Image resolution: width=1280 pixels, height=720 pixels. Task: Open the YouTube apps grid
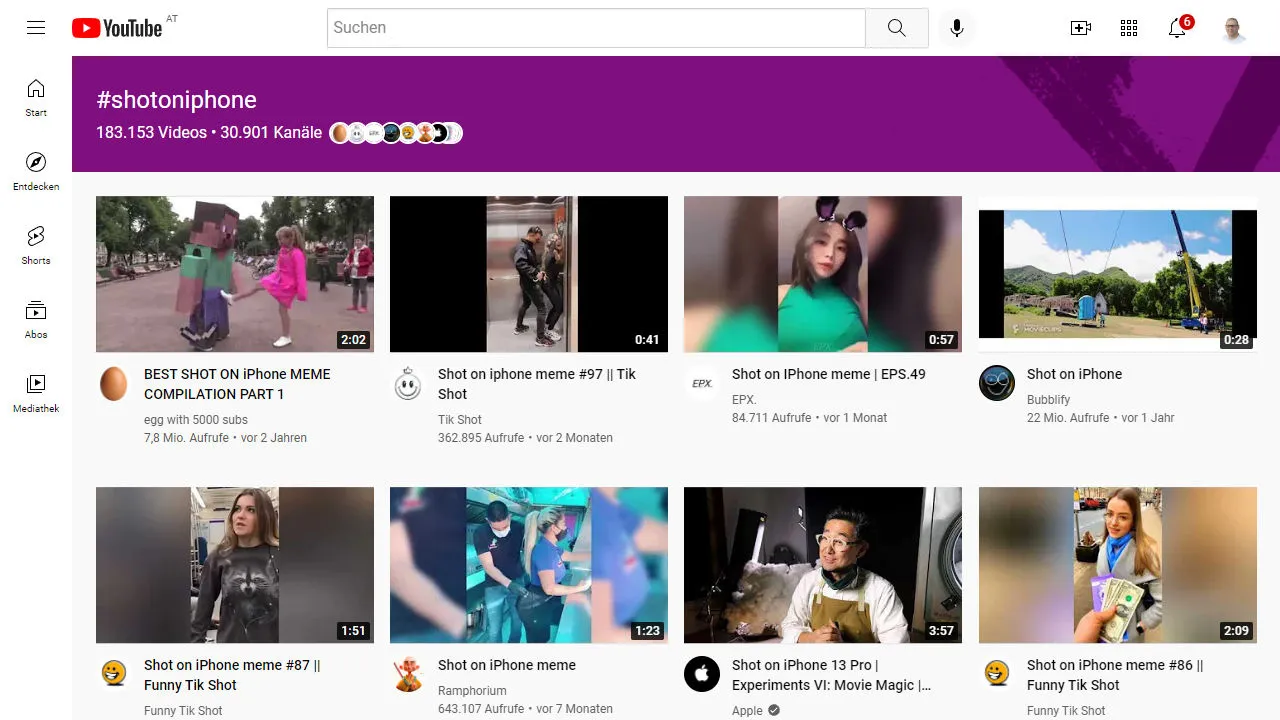[1129, 28]
